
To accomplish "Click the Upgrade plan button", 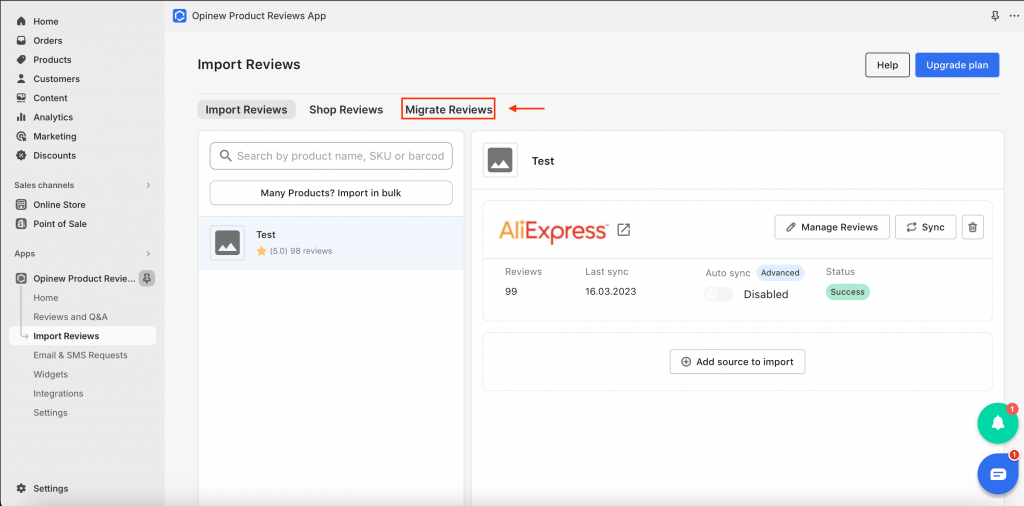I will tap(957, 65).
